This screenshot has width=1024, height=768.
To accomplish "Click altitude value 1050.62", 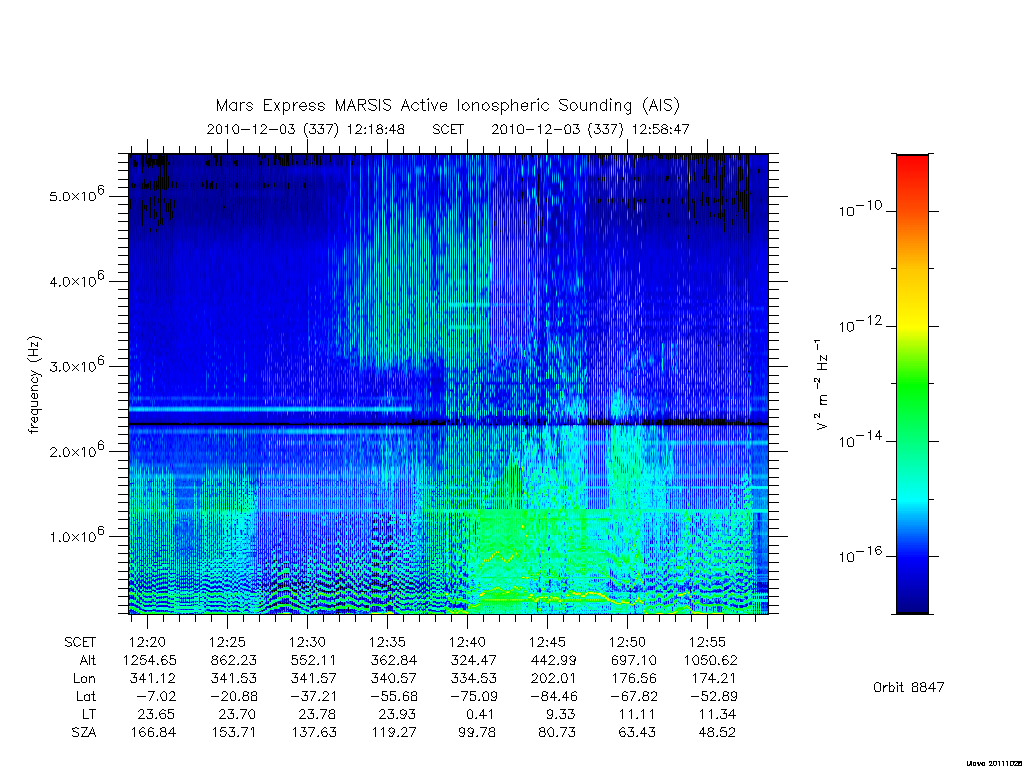I will click(x=711, y=660).
